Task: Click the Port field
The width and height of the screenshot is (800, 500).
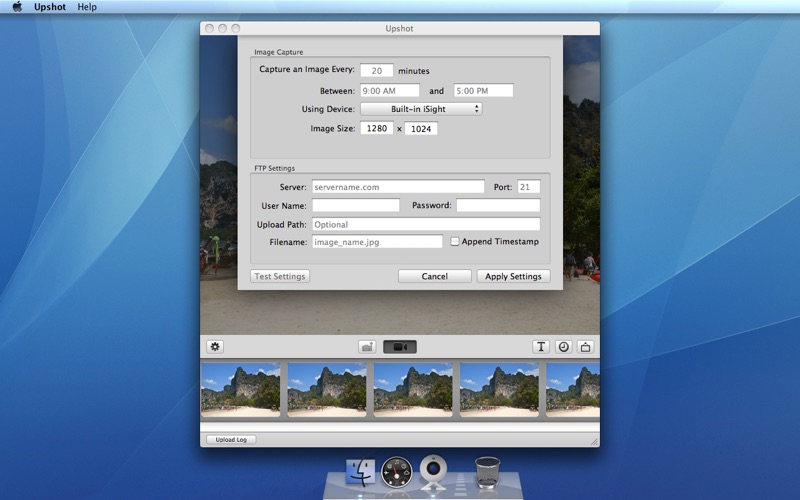Action: (529, 187)
